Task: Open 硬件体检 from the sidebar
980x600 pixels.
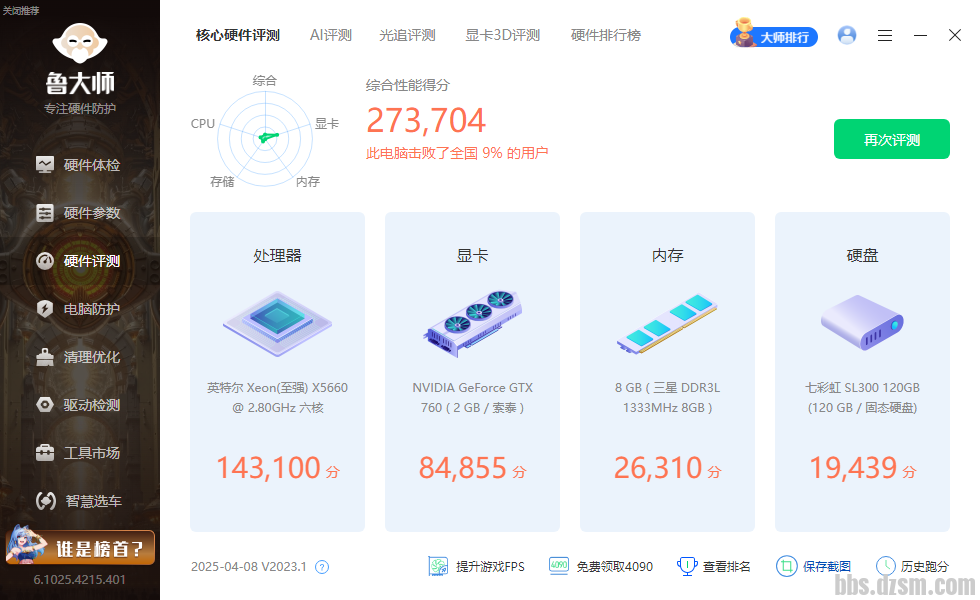Action: 79,165
